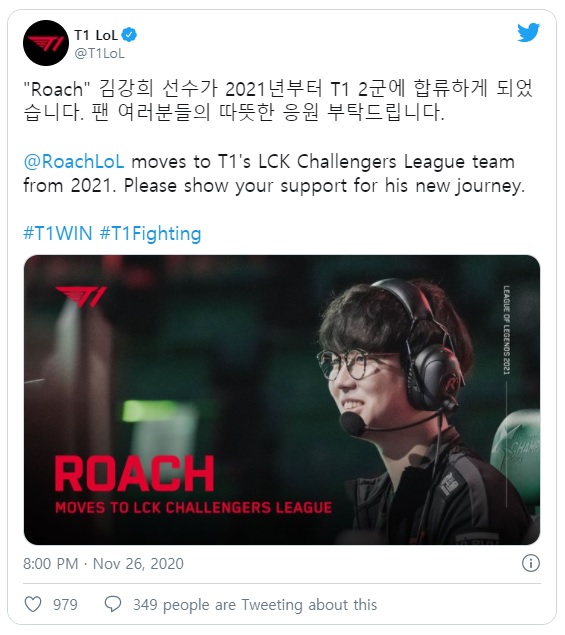Open replies via speech bubble icon

coord(113,604)
